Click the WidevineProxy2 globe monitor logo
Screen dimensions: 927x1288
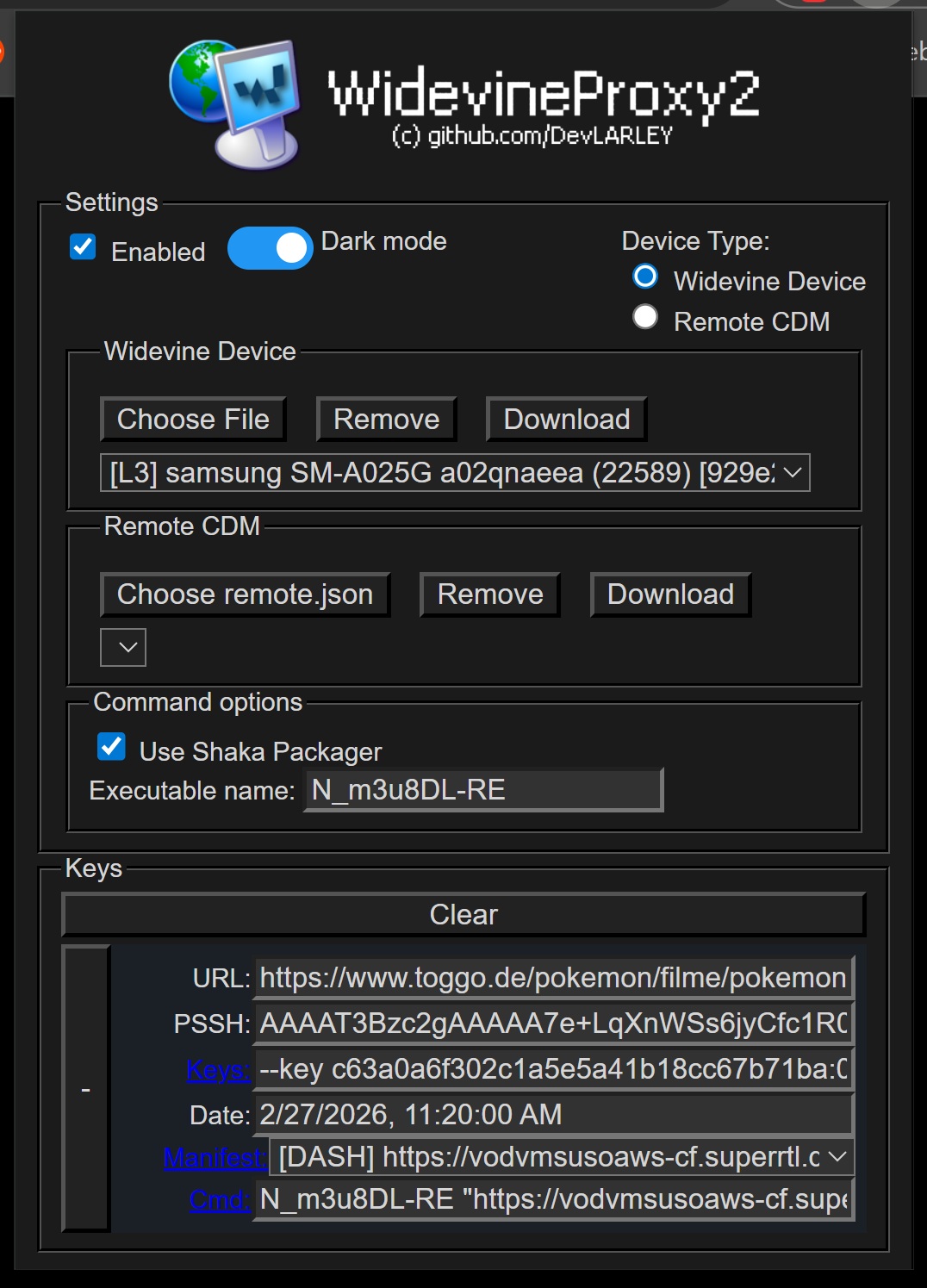pyautogui.click(x=235, y=104)
